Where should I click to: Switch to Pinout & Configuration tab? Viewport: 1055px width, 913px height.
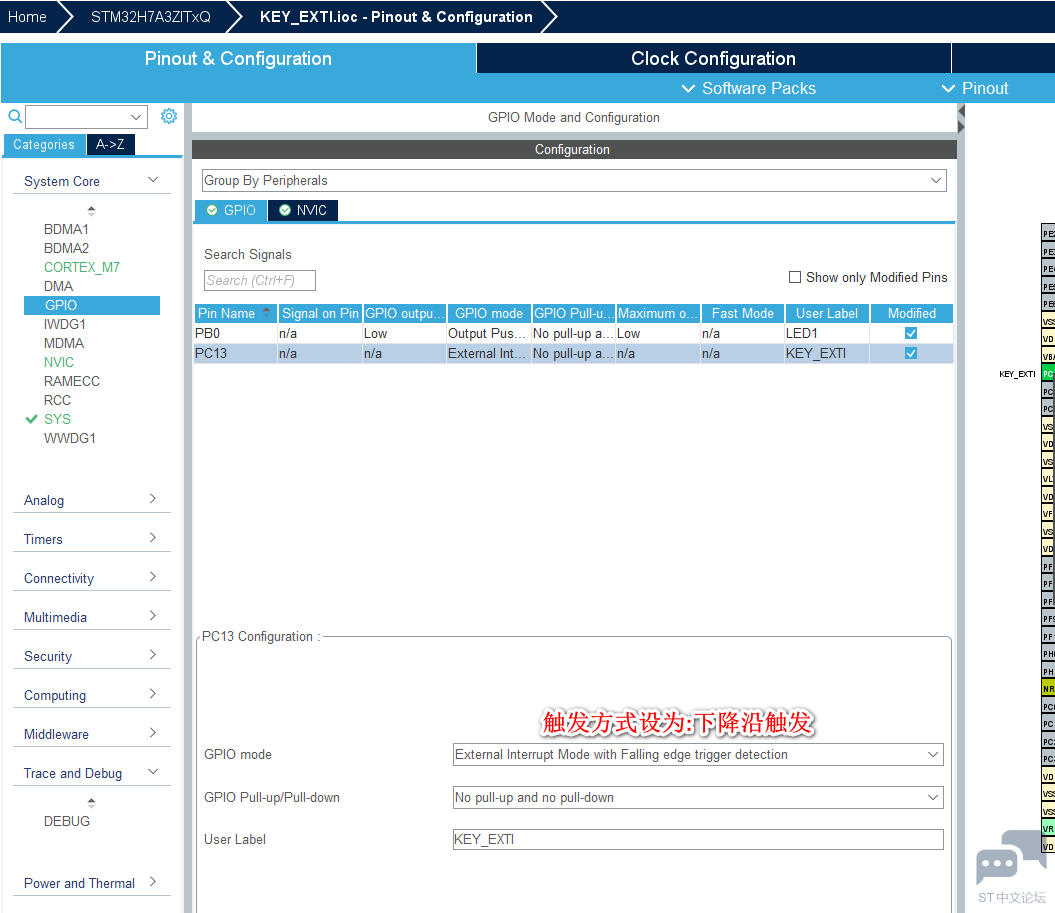(x=238, y=59)
